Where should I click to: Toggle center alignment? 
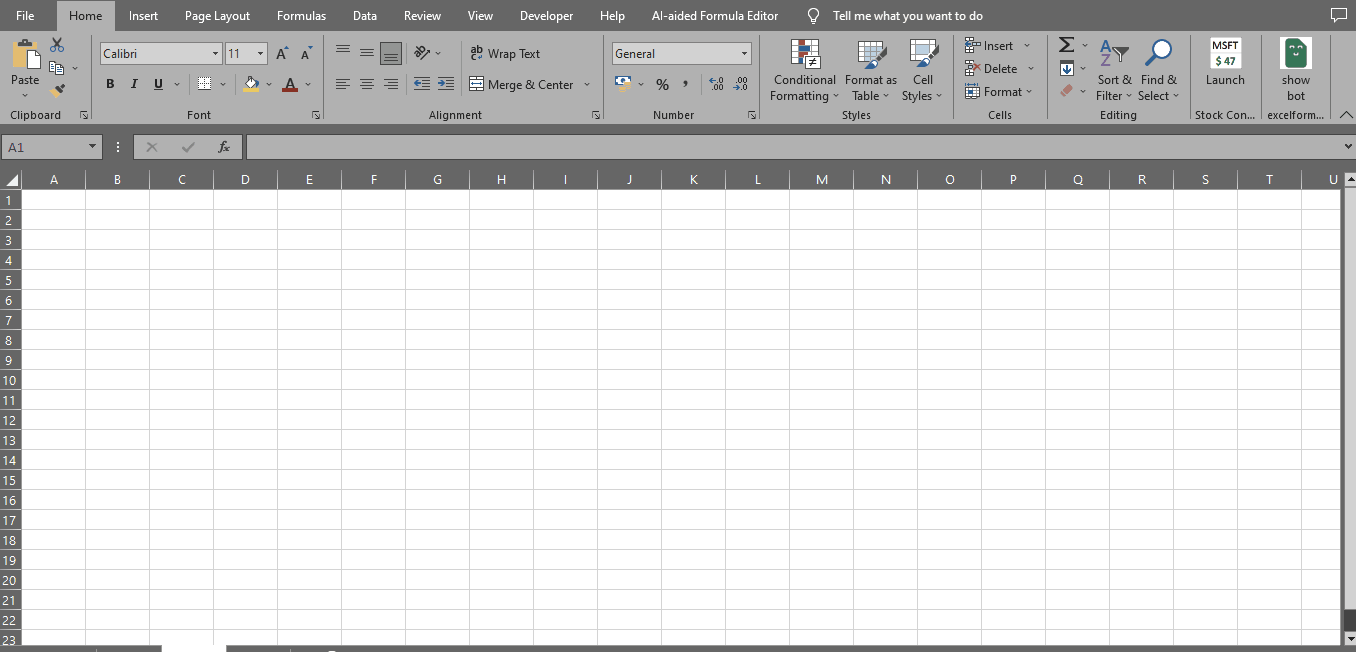[x=366, y=84]
